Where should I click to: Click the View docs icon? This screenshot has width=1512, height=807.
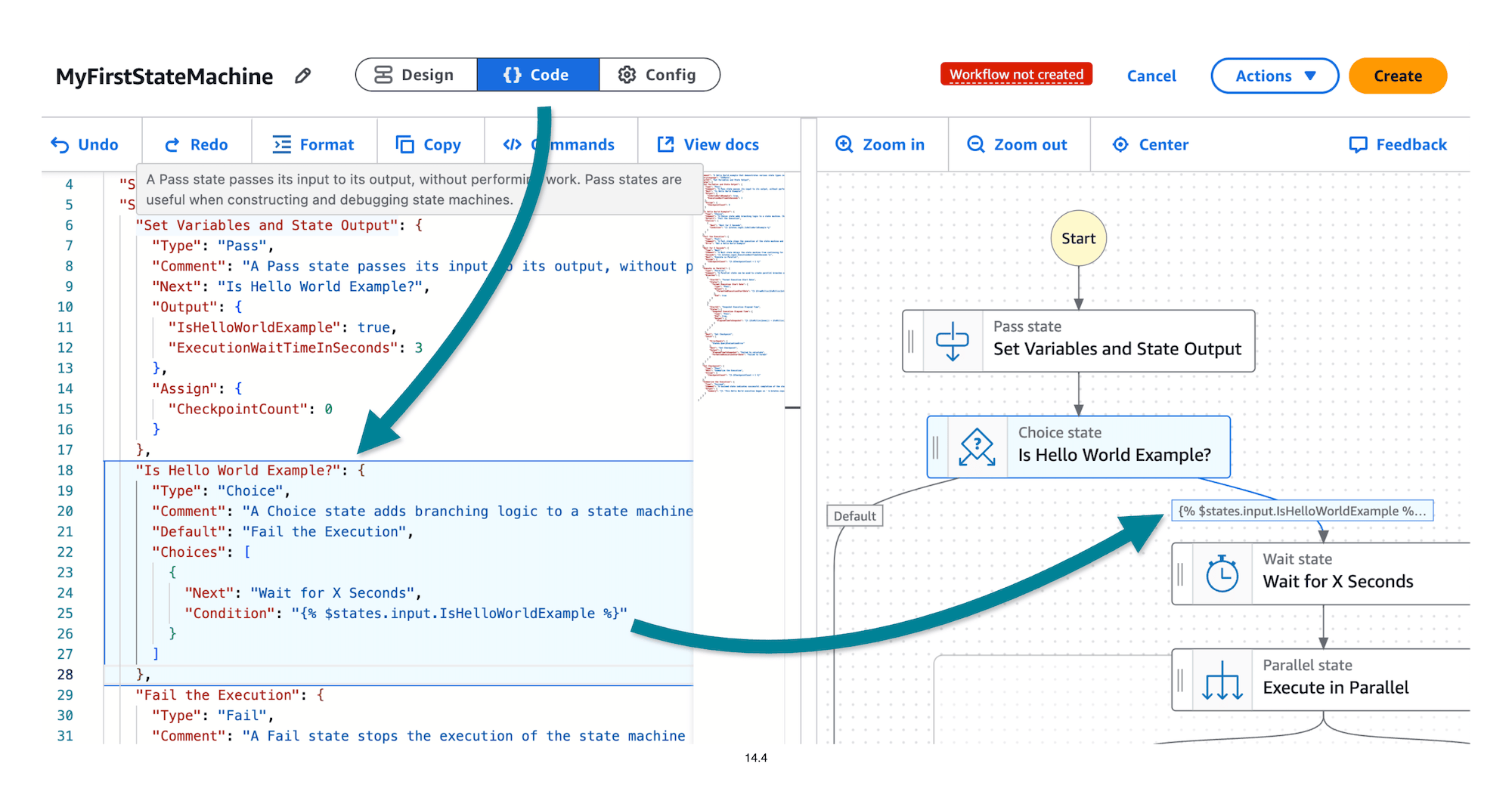pos(665,144)
